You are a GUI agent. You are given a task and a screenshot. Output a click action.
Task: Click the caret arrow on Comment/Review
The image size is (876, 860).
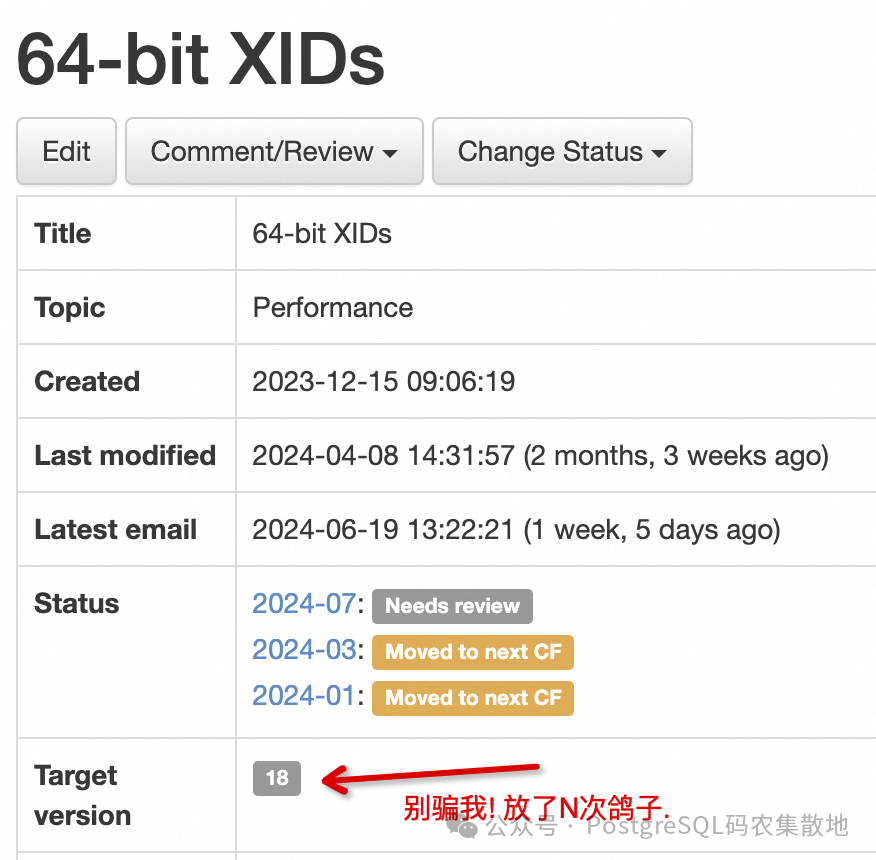click(389, 153)
